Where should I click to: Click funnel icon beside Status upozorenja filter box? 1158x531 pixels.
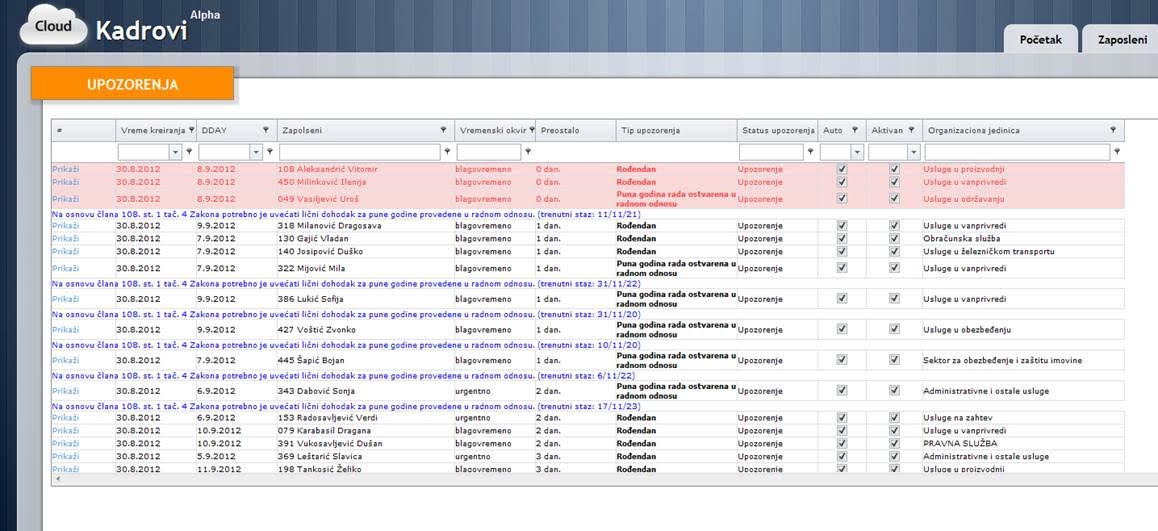click(810, 152)
